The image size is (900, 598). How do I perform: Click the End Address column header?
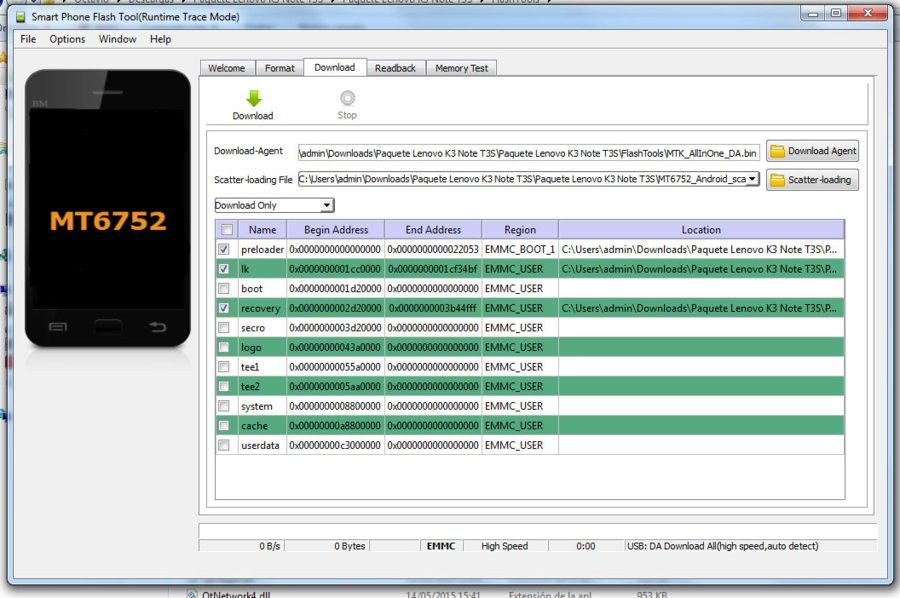coord(433,230)
